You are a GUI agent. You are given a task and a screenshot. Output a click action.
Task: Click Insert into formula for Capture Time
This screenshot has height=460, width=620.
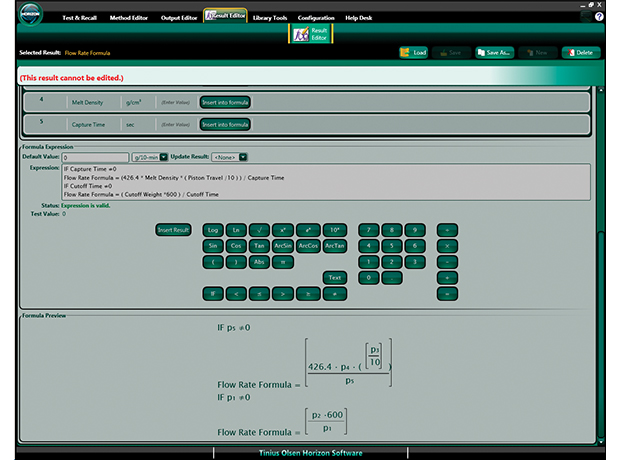point(225,124)
